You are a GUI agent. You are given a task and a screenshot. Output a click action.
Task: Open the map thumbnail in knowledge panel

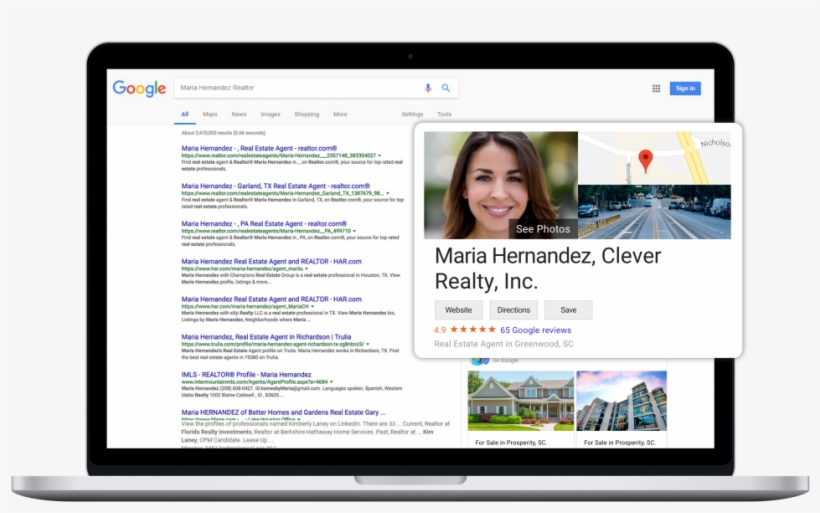[x=654, y=158]
